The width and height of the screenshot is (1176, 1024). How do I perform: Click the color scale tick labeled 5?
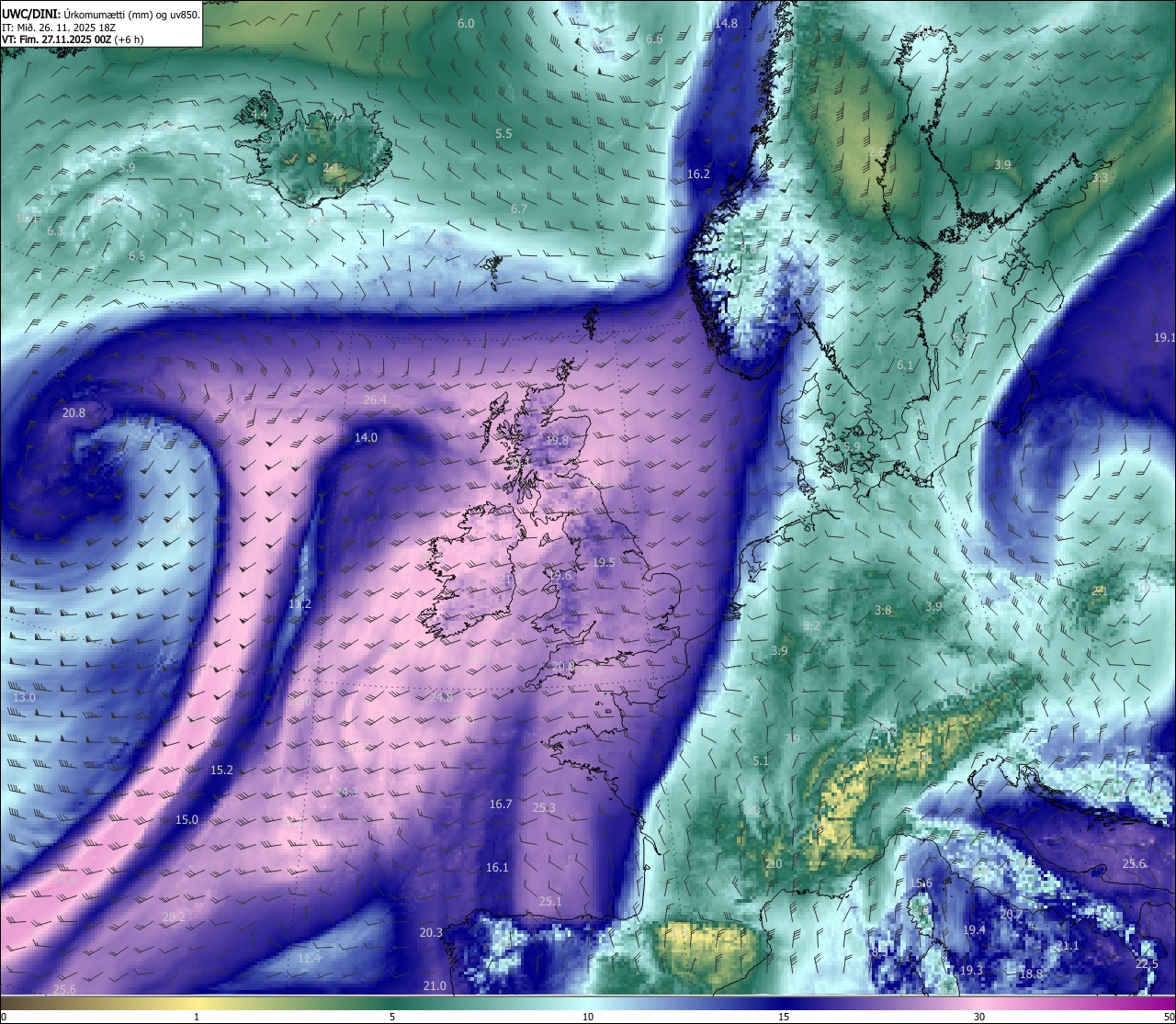392,1017
